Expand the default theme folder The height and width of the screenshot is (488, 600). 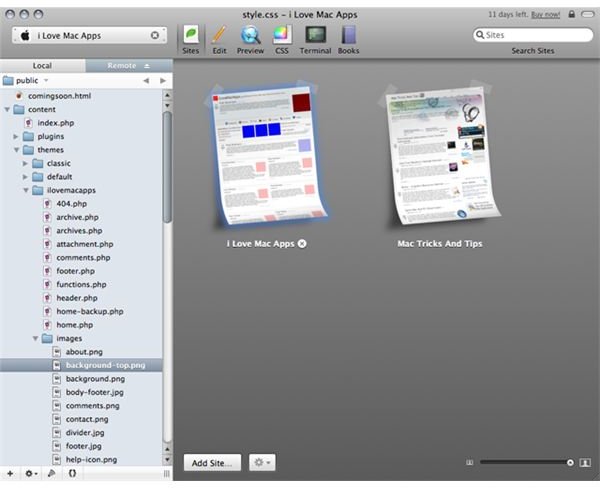25,177
